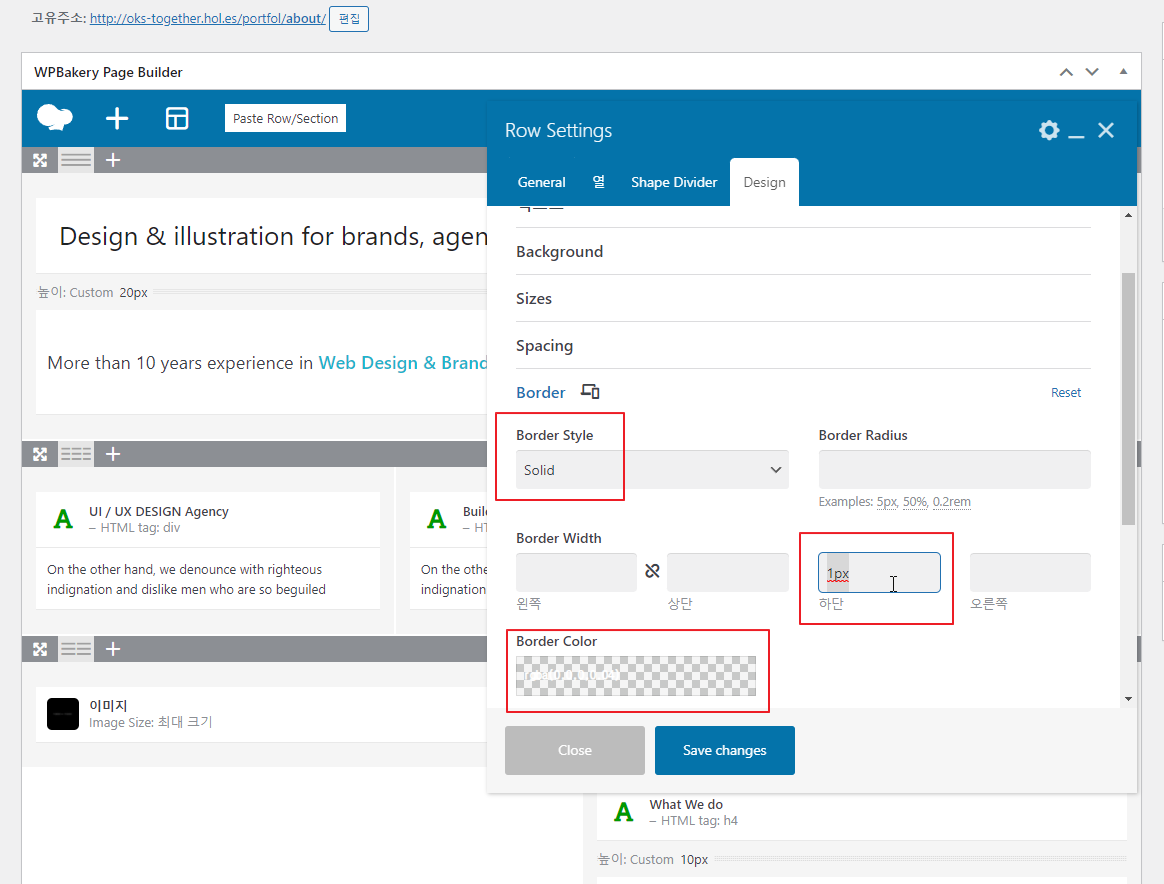Click the permalink URL link
This screenshot has width=1164, height=884.
pyautogui.click(x=208, y=19)
